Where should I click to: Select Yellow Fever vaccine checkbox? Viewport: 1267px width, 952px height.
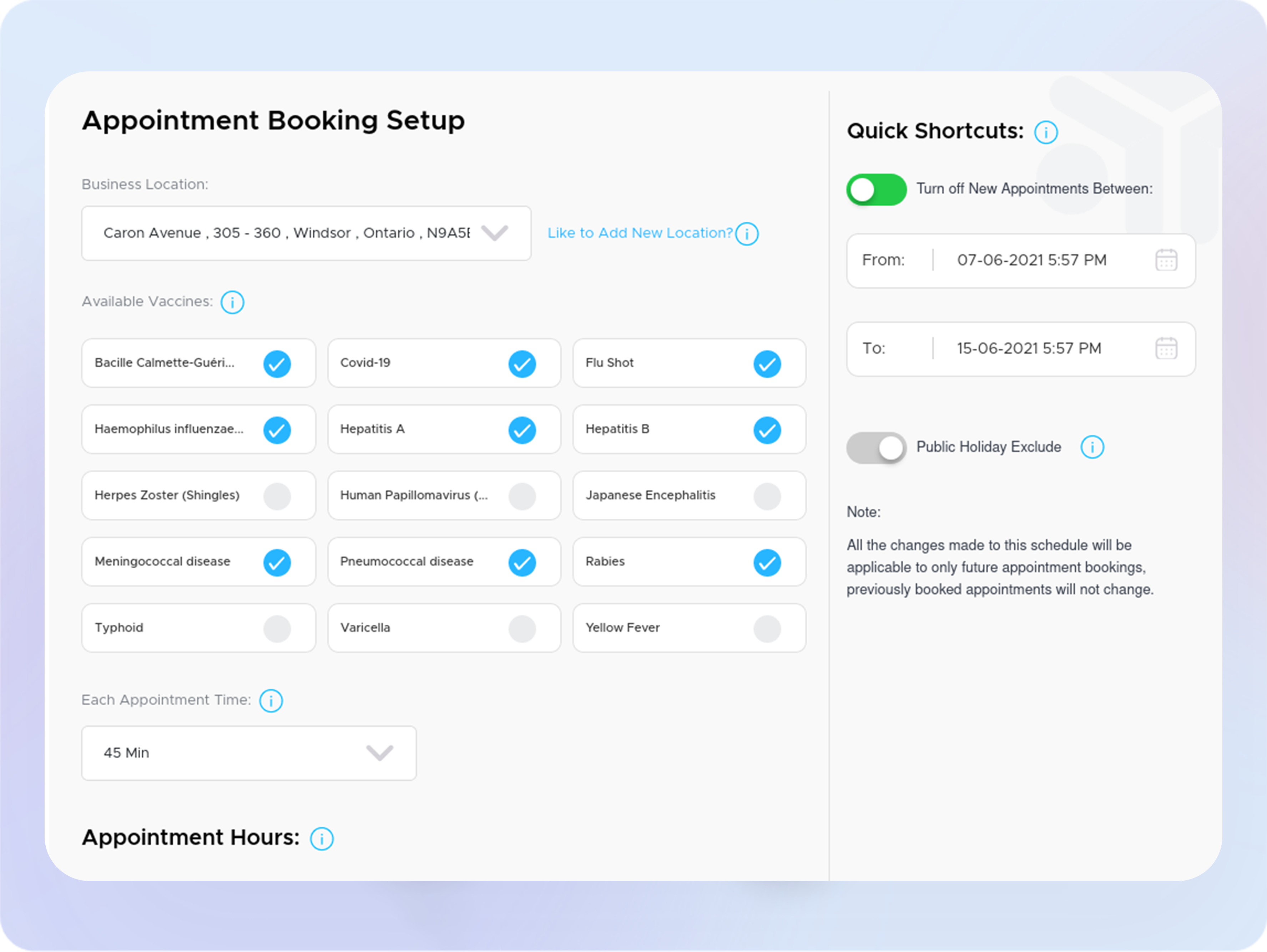(x=767, y=628)
